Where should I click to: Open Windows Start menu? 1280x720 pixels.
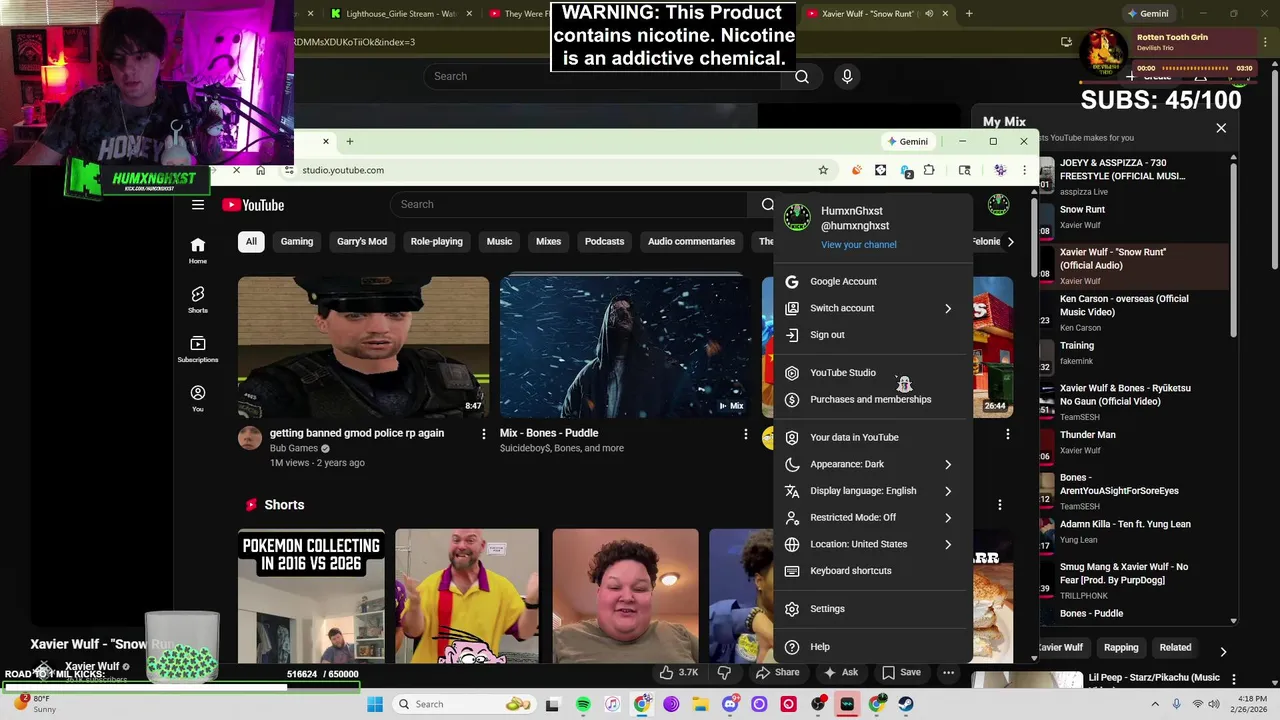point(375,704)
